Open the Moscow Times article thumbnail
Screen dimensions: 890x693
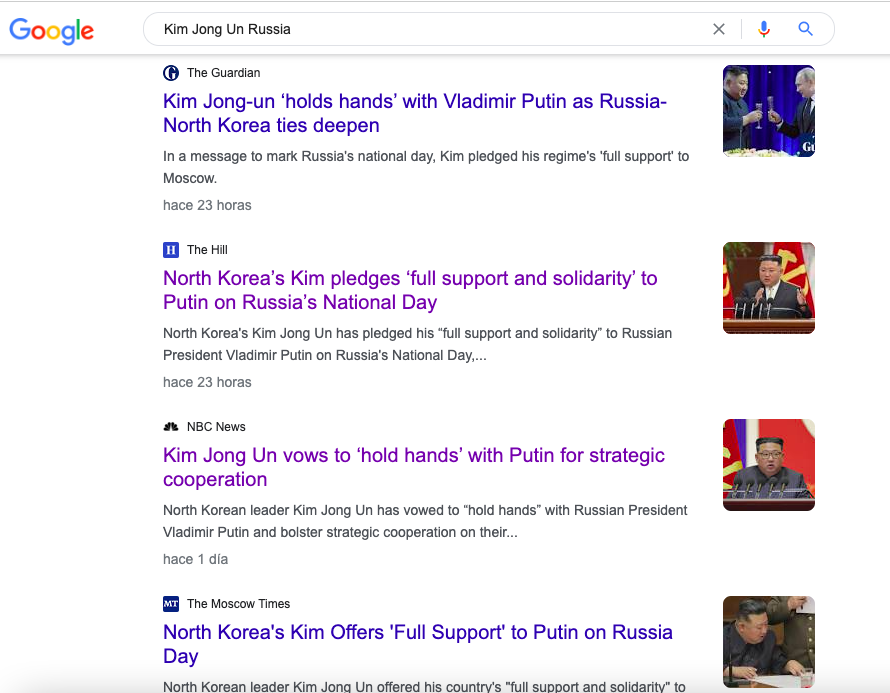point(769,642)
